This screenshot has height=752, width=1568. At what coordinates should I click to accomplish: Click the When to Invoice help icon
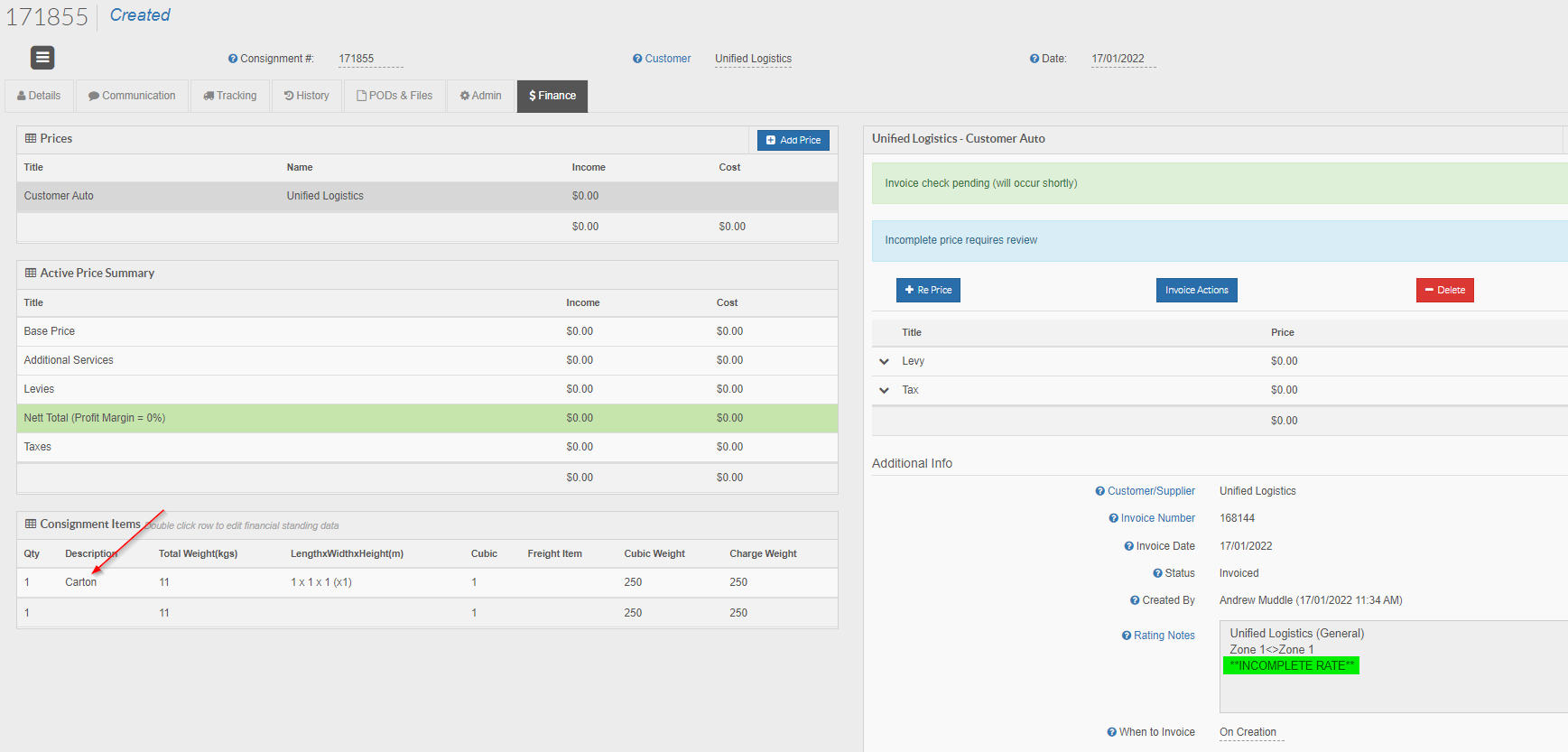click(1112, 732)
